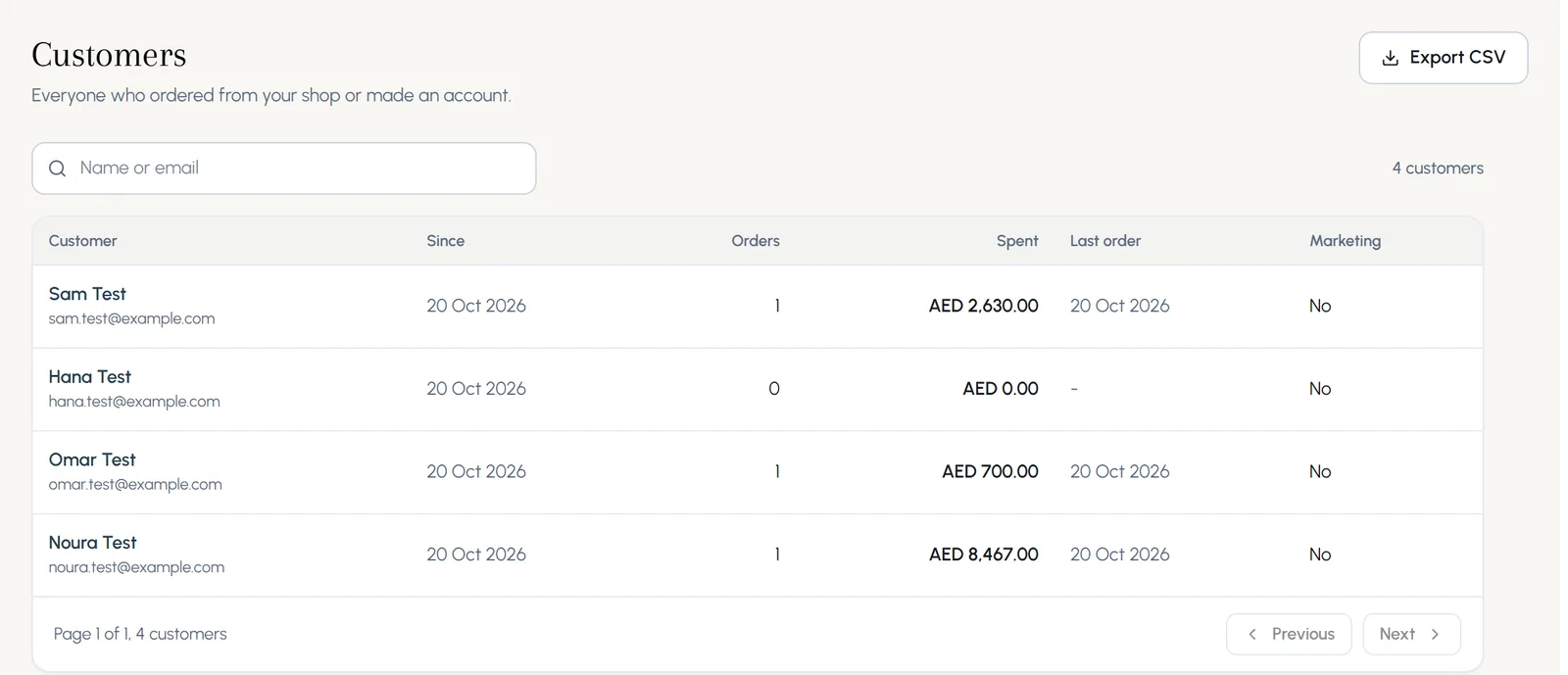Click the right chevron in Next button
Screen dimensions: 1568x675
1435,634
